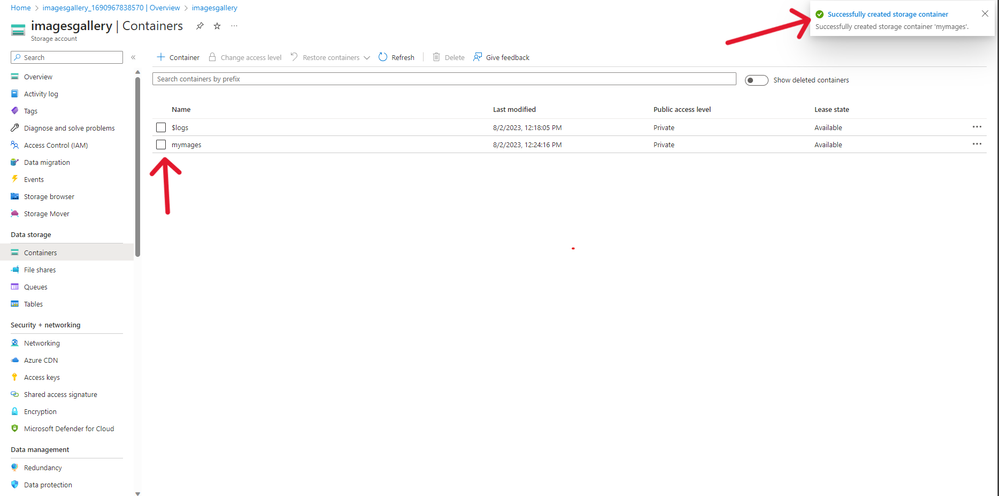This screenshot has width=999, height=496.
Task: Click Successfully created storage container notification title
Action: pos(888,14)
